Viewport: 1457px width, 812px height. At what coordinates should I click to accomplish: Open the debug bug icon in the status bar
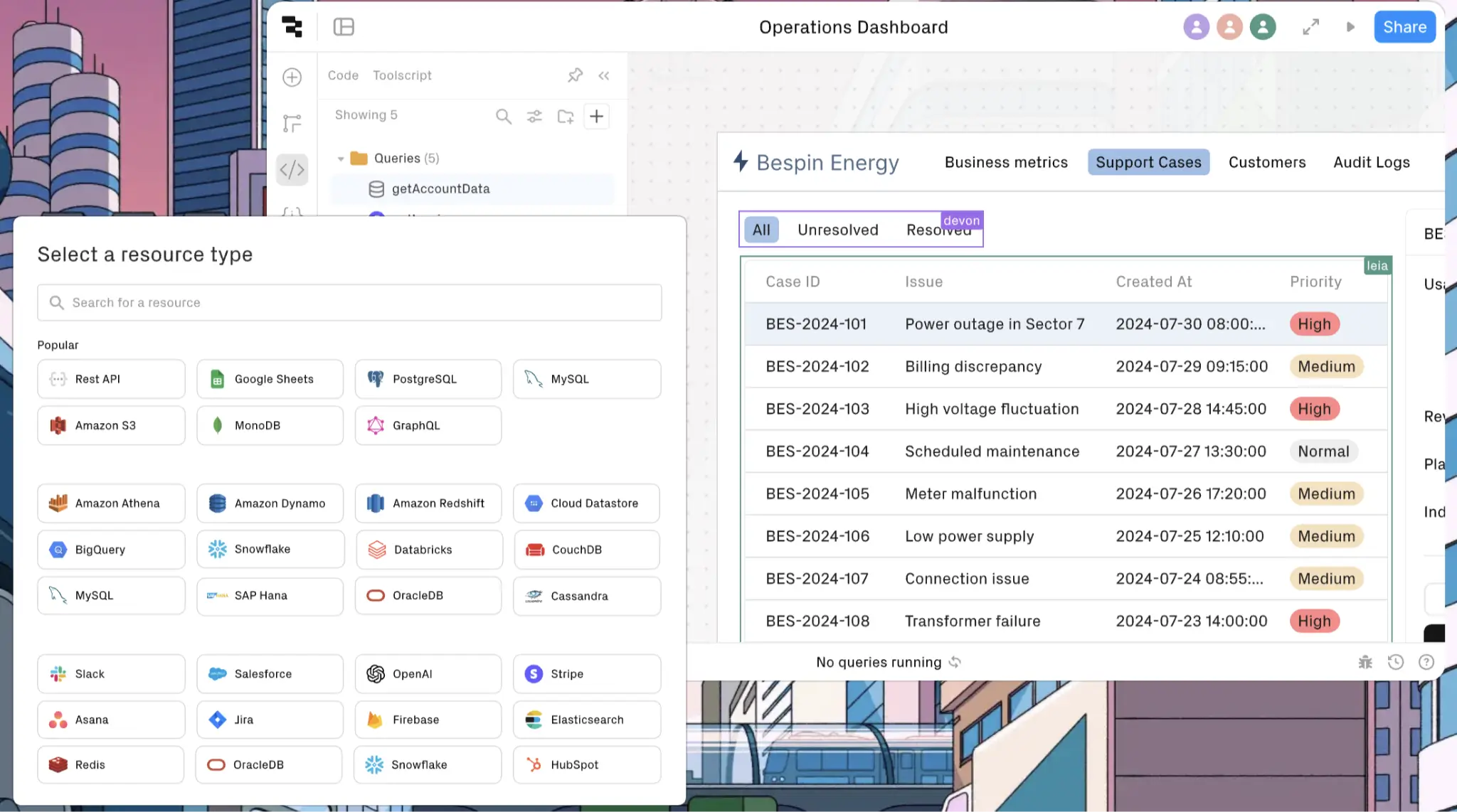coord(1365,662)
